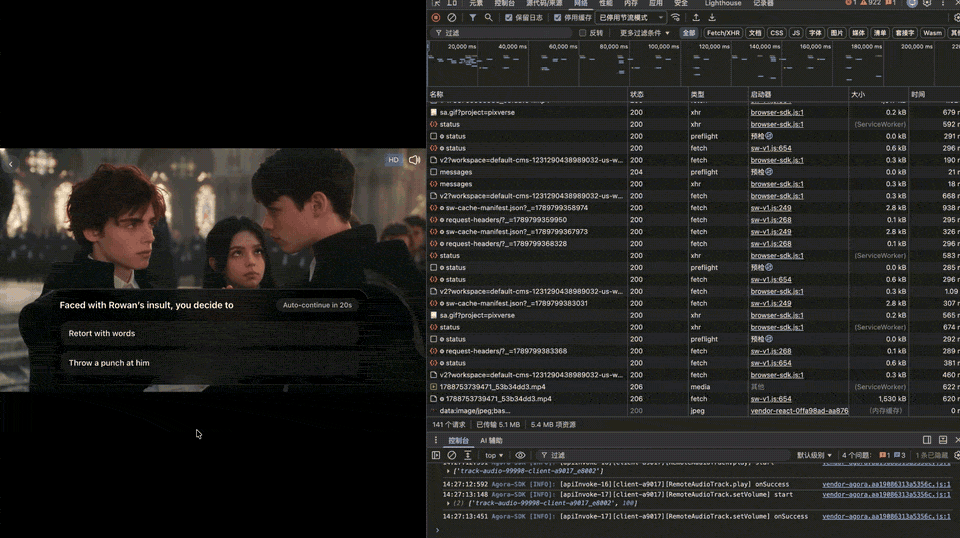Switch to the 性能 tab

pos(606,3)
